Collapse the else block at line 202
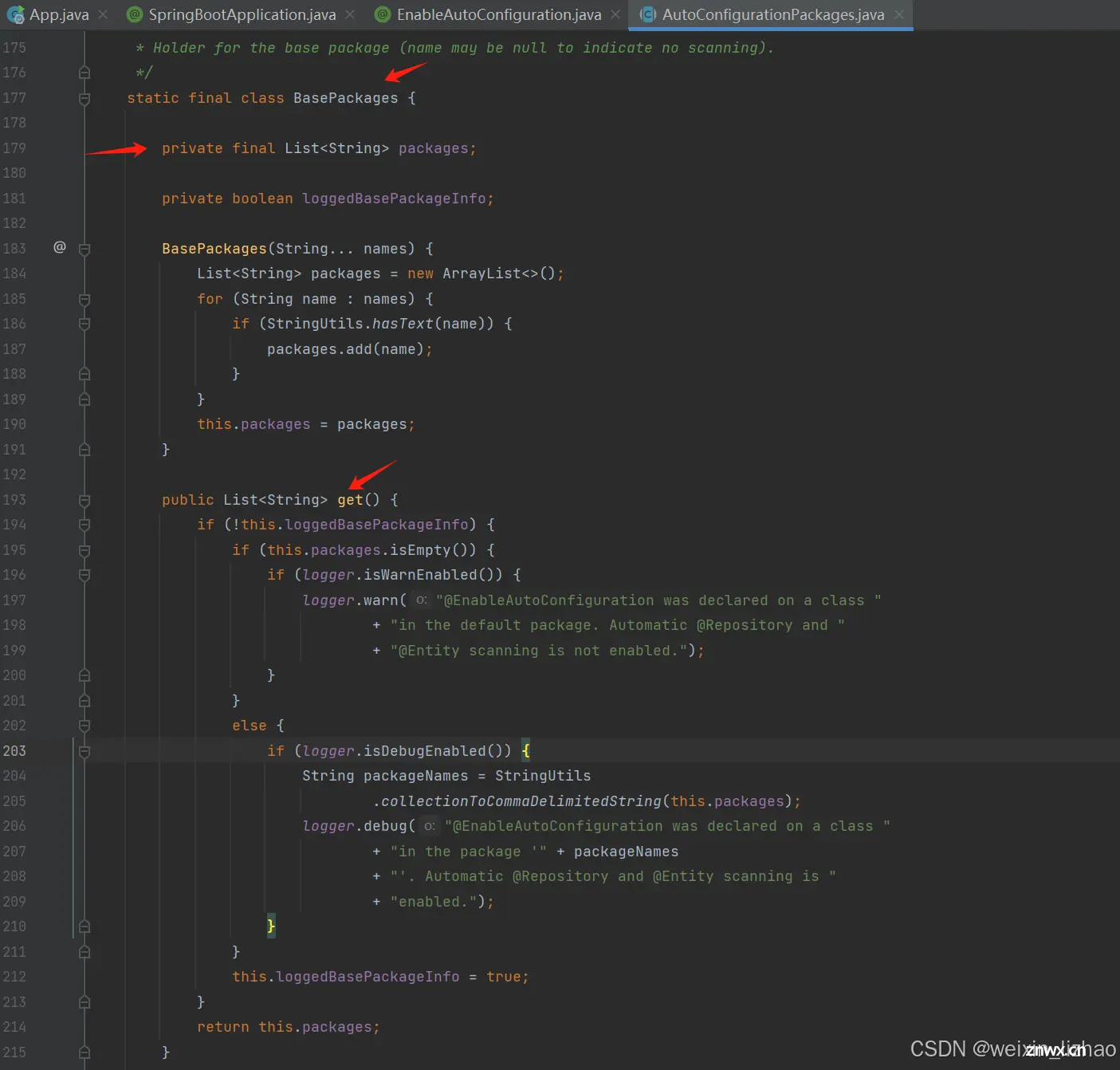1120x1070 pixels. pyautogui.click(x=84, y=726)
